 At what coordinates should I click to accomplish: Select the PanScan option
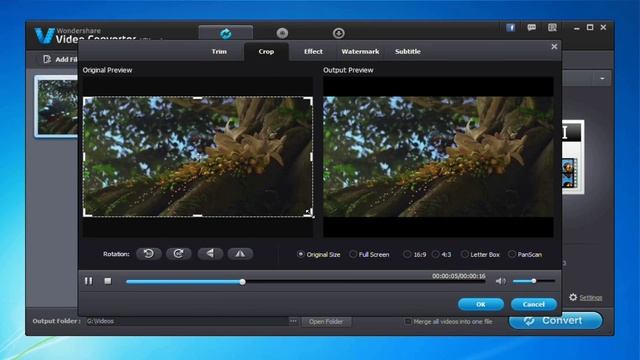512,254
